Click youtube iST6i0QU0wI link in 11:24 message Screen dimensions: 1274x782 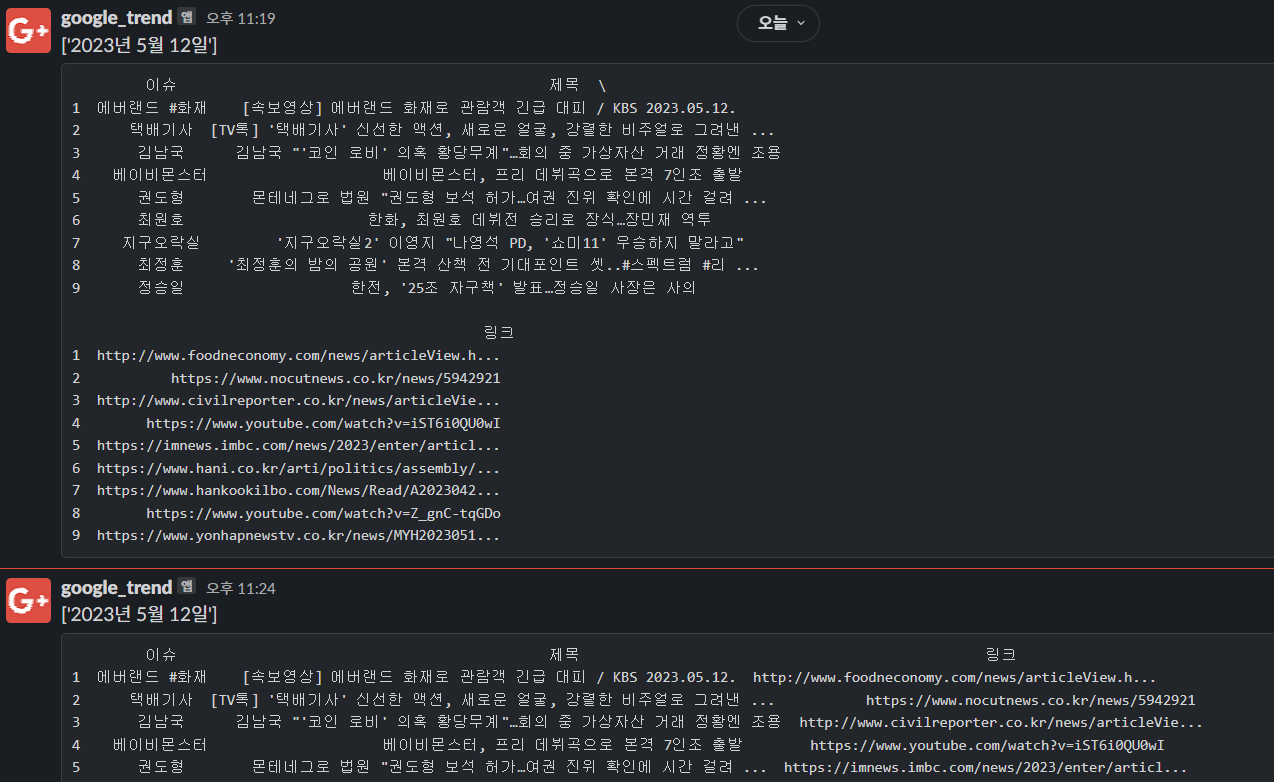tap(987, 745)
